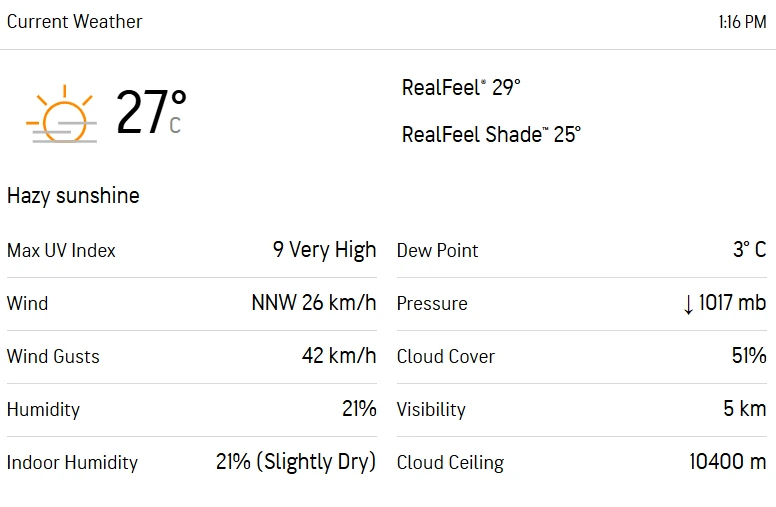Click the 9 Very High value
776x507 pixels.
point(324,250)
